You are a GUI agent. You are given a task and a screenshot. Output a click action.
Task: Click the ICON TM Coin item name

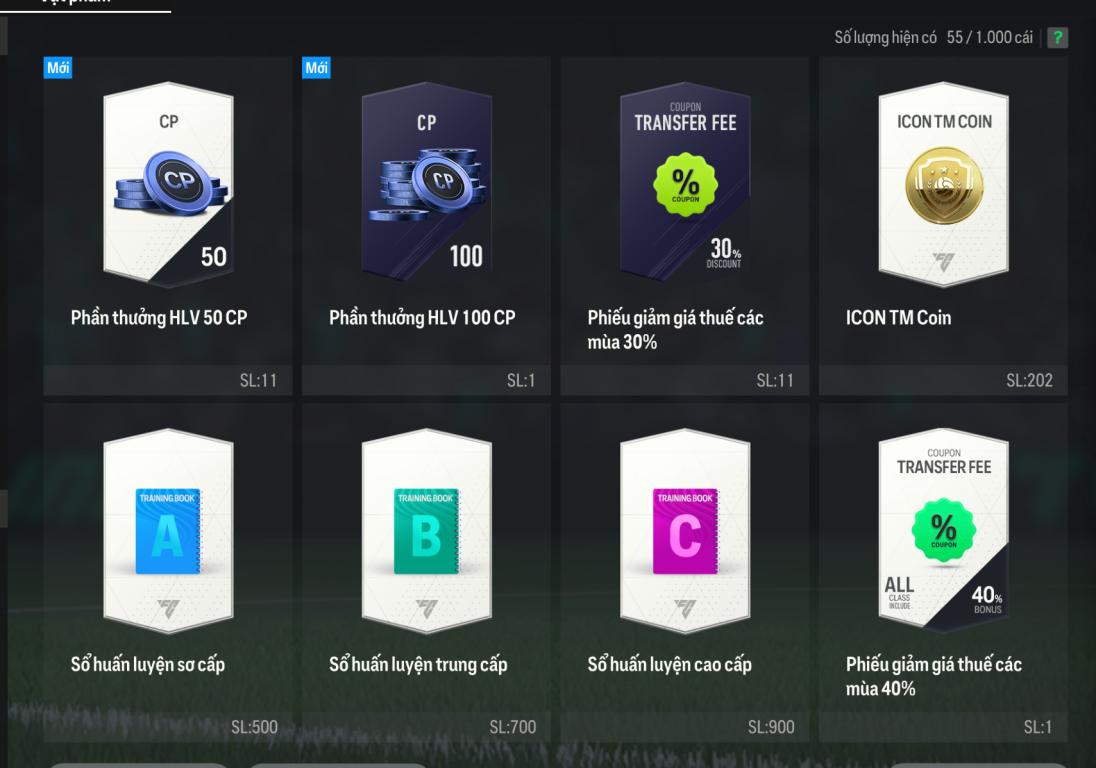coord(898,318)
